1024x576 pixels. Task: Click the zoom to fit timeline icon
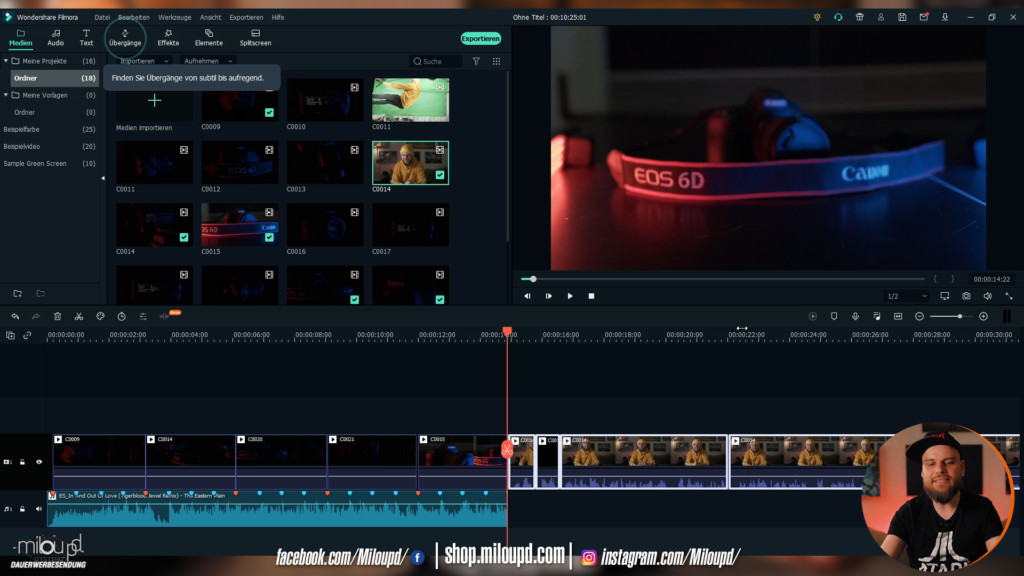coord(898,316)
